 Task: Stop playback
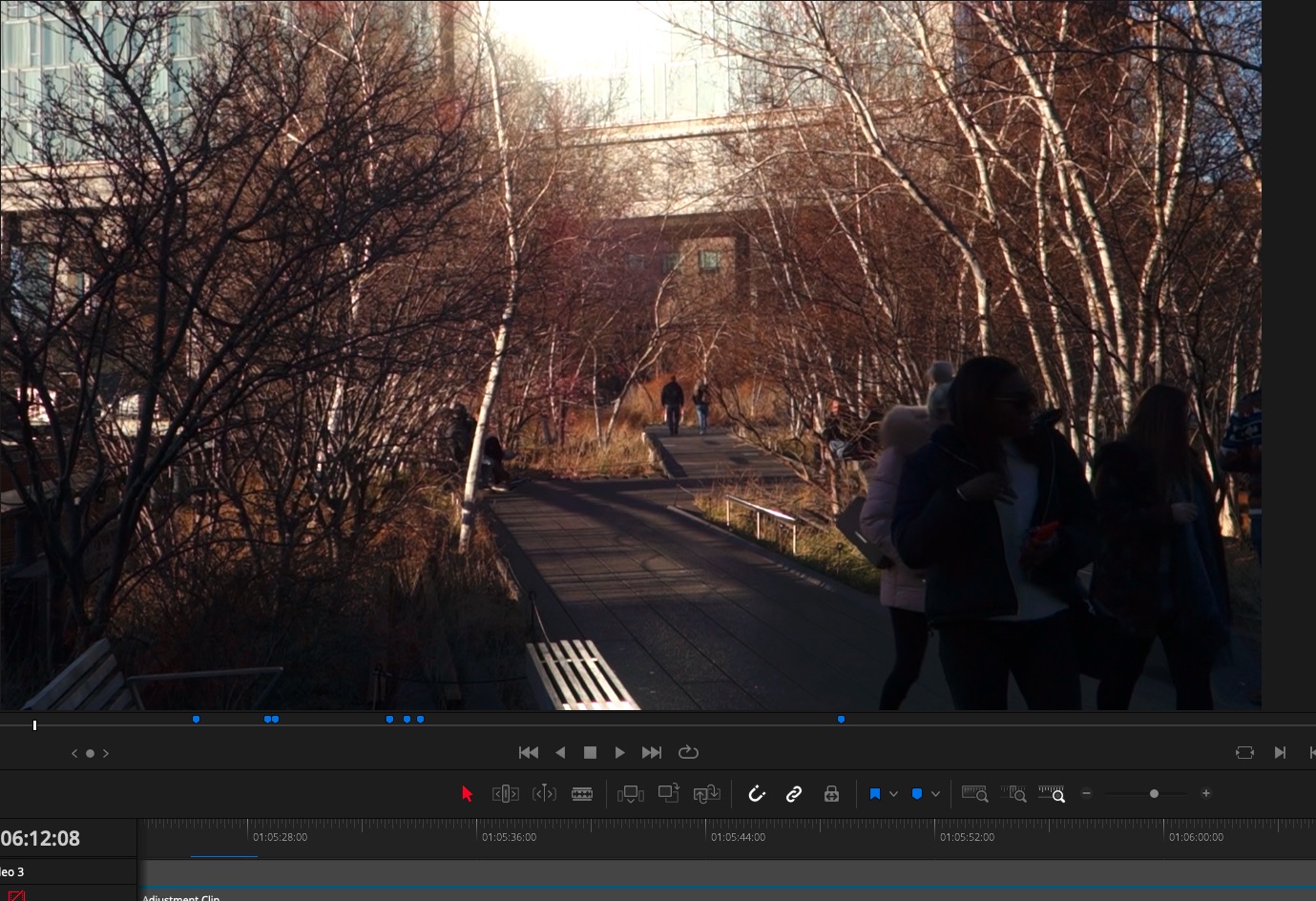coord(590,752)
